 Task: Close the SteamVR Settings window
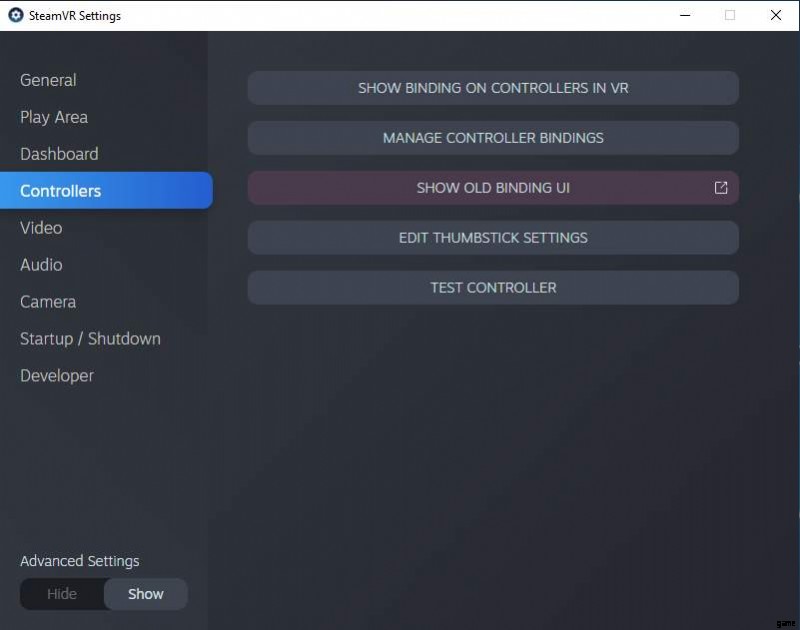(776, 15)
